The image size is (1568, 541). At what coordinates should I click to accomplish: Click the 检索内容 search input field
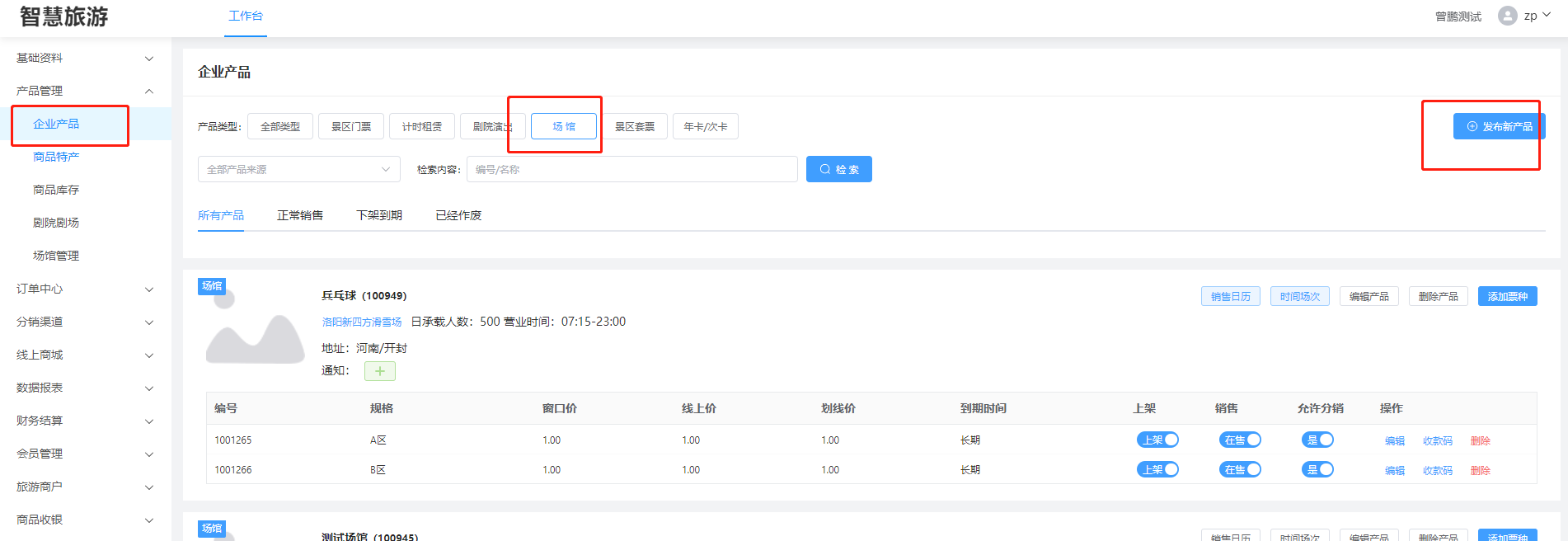(x=631, y=169)
